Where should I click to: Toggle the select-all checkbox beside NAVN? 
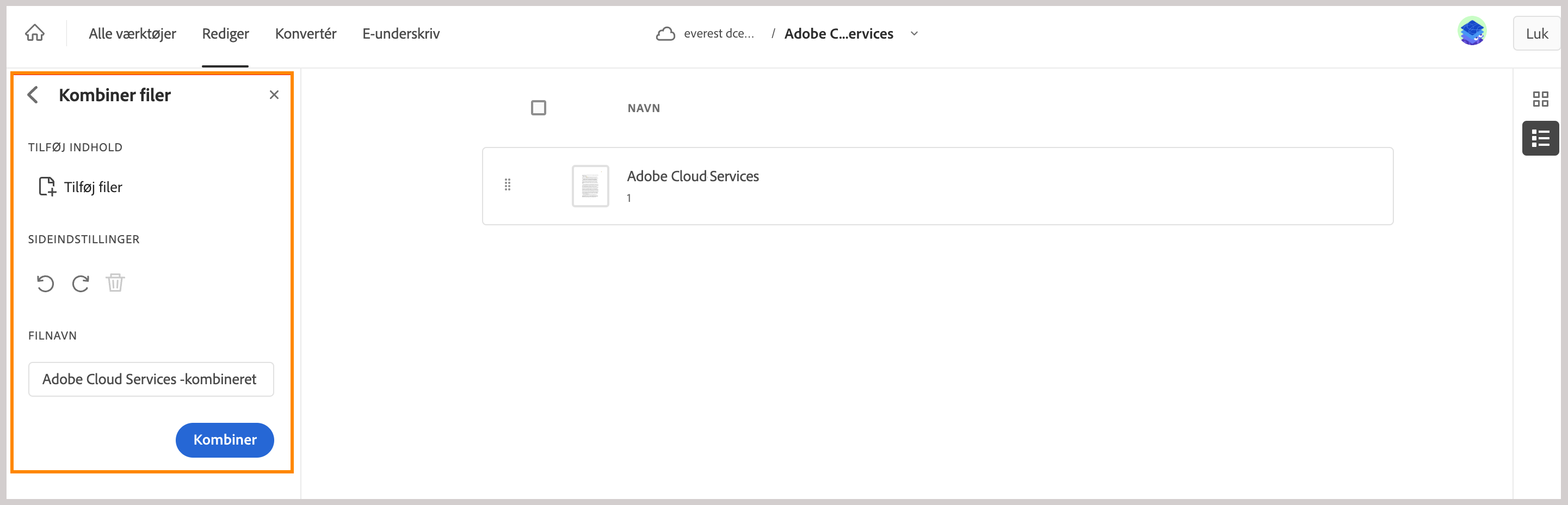539,108
